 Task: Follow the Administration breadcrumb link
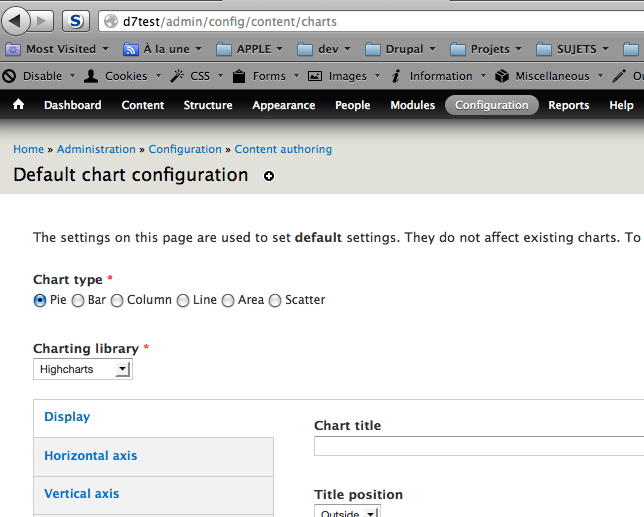[x=96, y=149]
